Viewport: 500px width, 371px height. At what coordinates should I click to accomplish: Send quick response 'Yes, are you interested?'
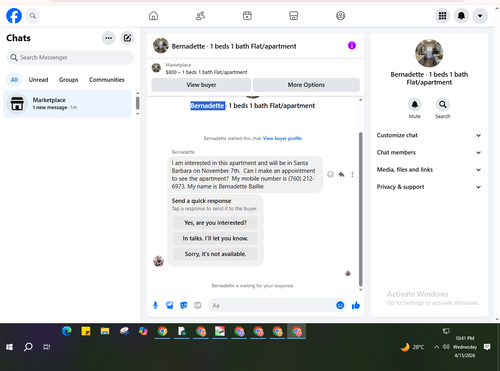click(215, 223)
